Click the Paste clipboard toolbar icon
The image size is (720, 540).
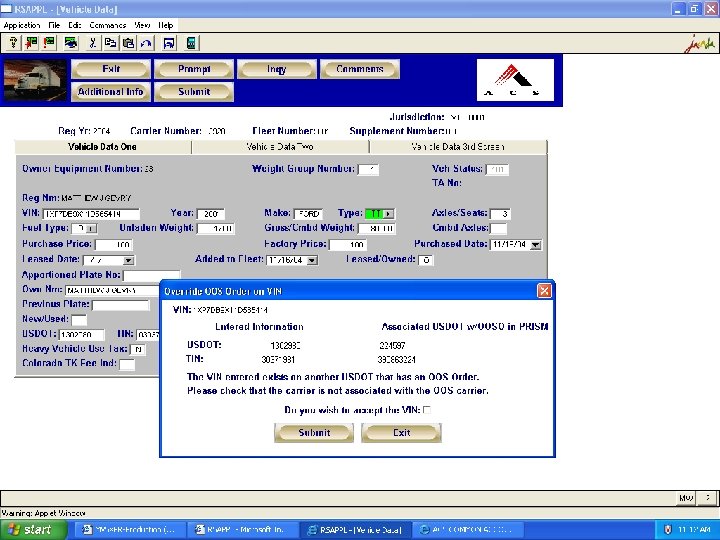click(x=129, y=43)
